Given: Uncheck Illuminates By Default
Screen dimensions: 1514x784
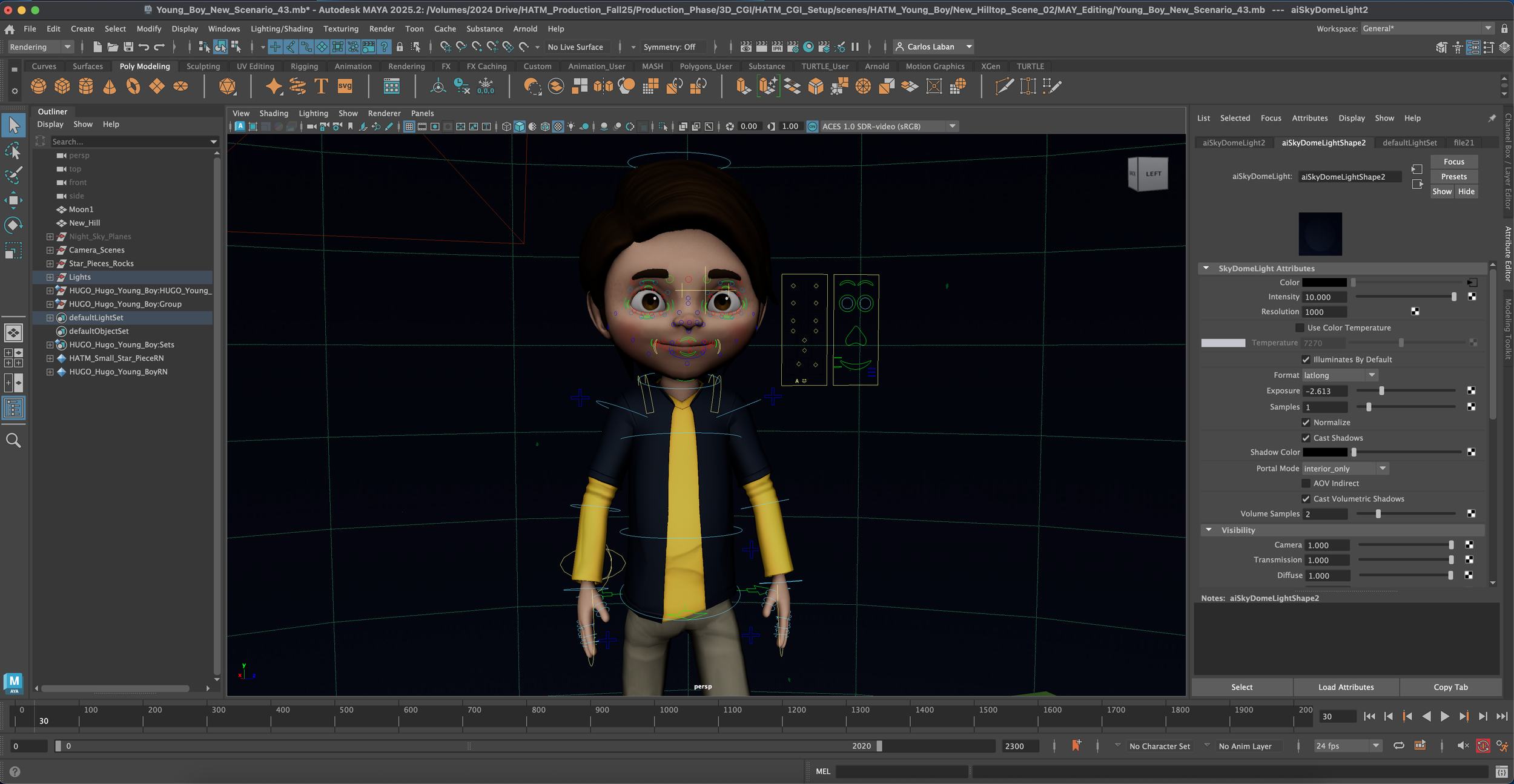Looking at the screenshot, I should 1306,360.
